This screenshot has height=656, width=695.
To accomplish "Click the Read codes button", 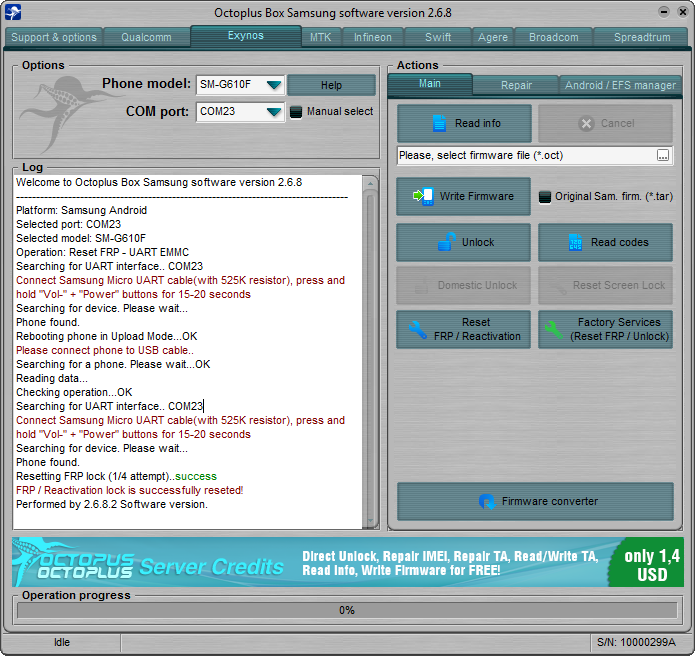I will (605, 242).
